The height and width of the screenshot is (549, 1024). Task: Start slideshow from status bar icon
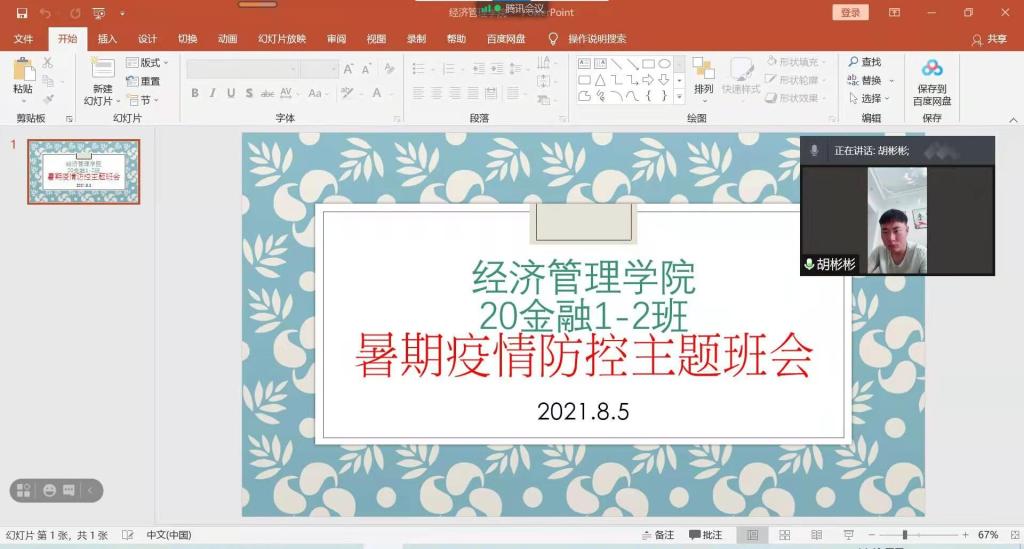(x=849, y=535)
